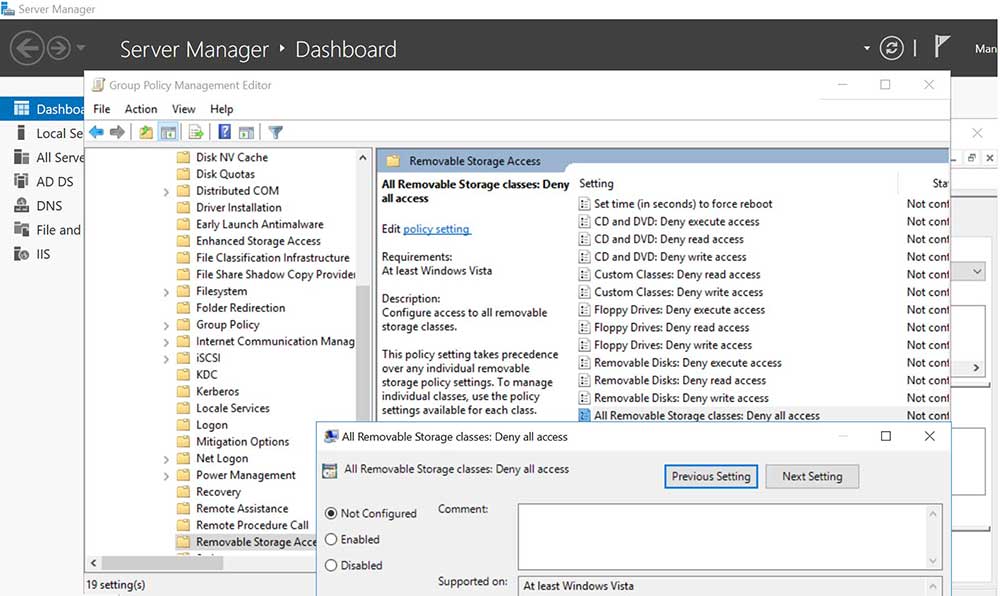
Task: Open the 'policy setting' edit link
Action: pyautogui.click(x=436, y=229)
